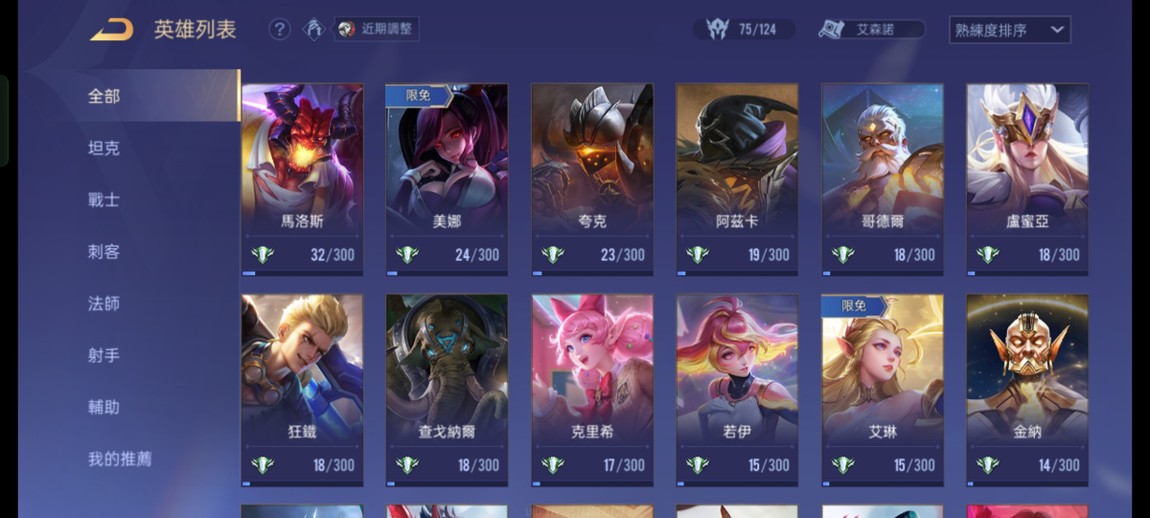Expand the sort dropdown chevron arrow
Screen dimensions: 1150x518
click(1057, 30)
